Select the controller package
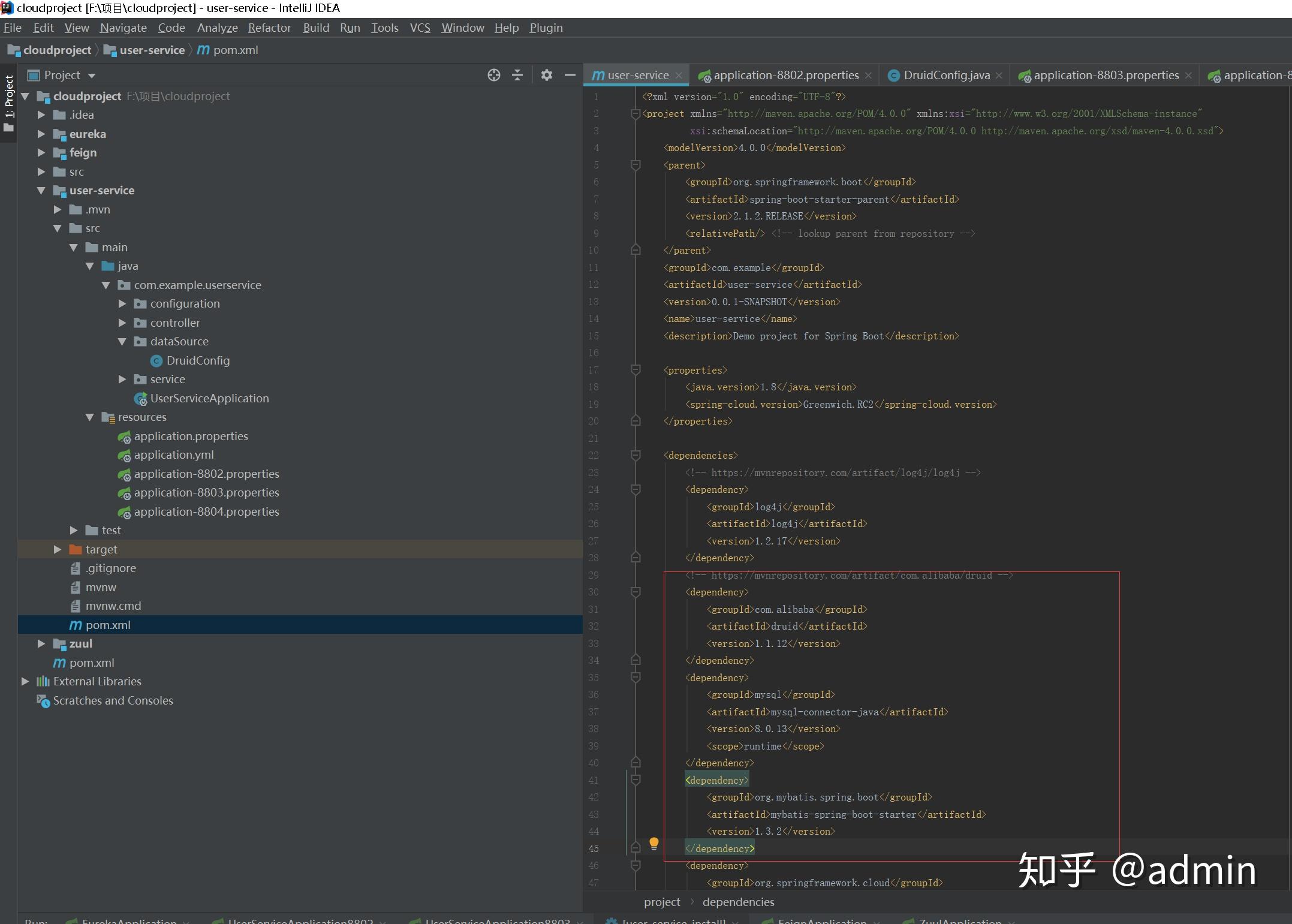The height and width of the screenshot is (924, 1292). 175,323
